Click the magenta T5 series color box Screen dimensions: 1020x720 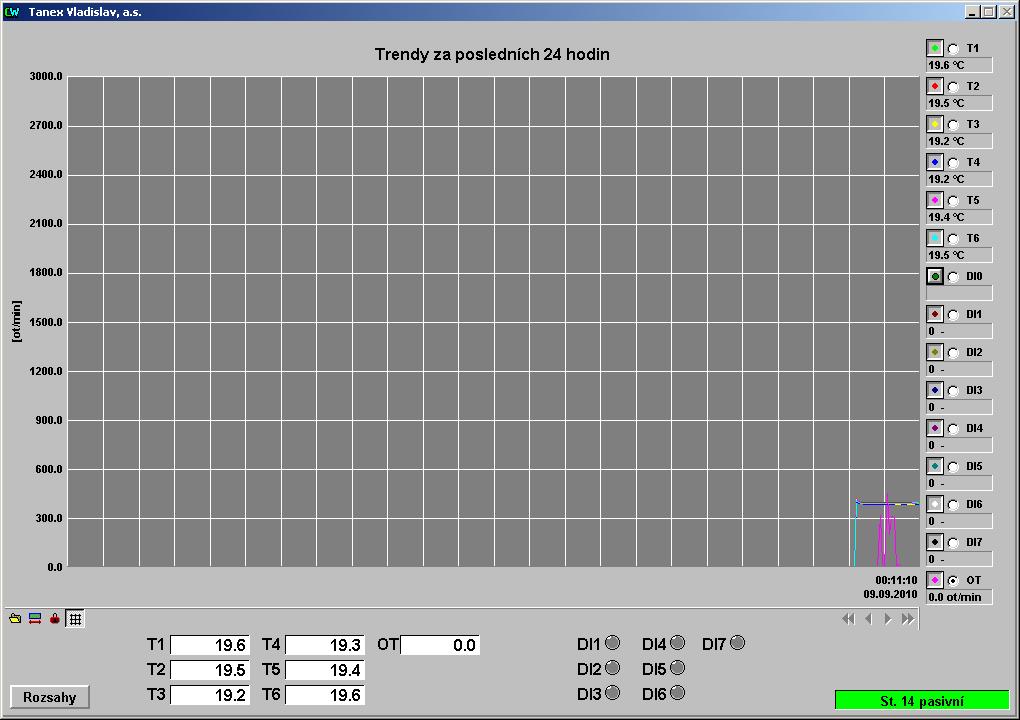935,200
